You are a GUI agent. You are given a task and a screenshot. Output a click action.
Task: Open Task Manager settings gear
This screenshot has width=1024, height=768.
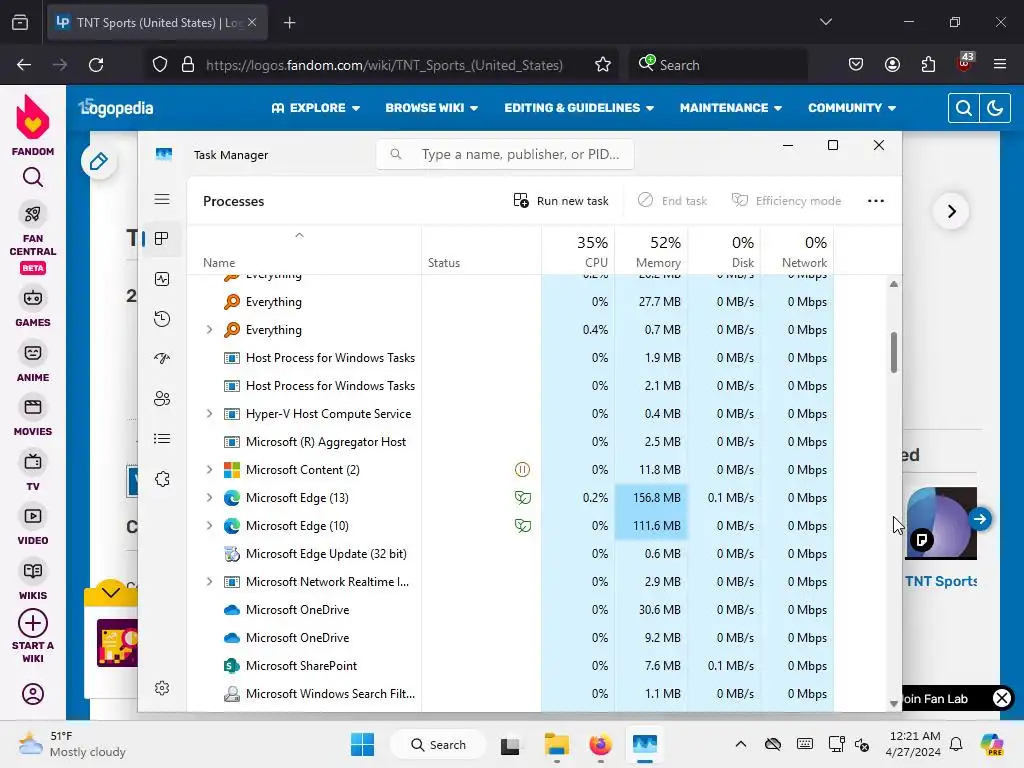point(162,688)
